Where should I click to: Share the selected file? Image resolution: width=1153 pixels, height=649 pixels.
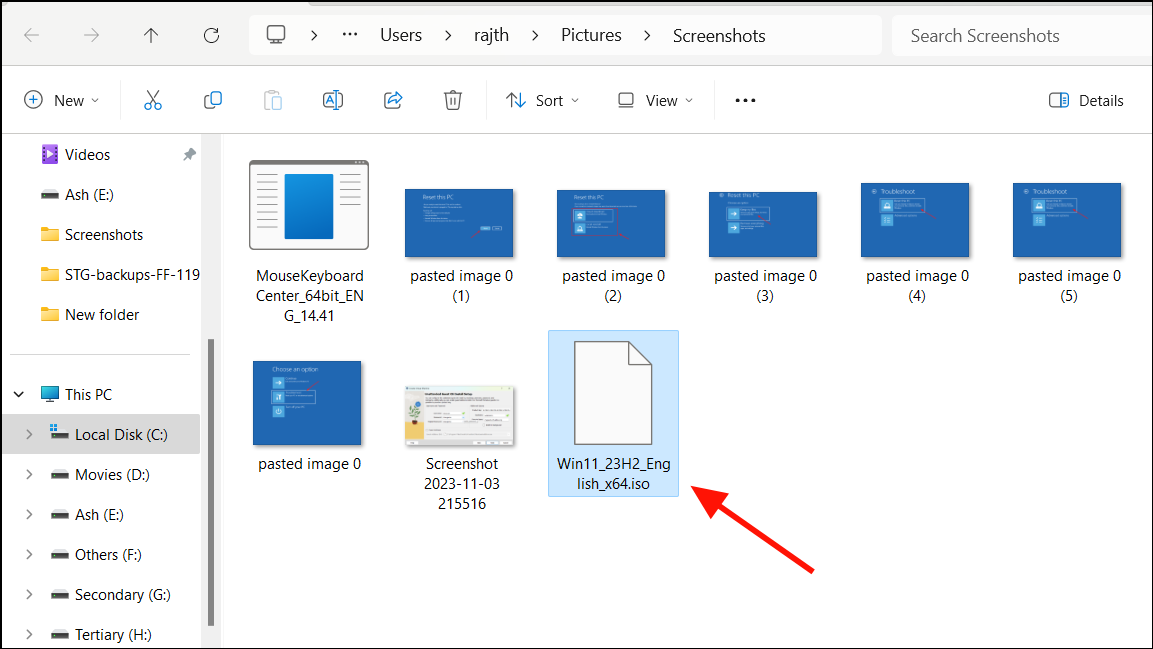tap(393, 101)
